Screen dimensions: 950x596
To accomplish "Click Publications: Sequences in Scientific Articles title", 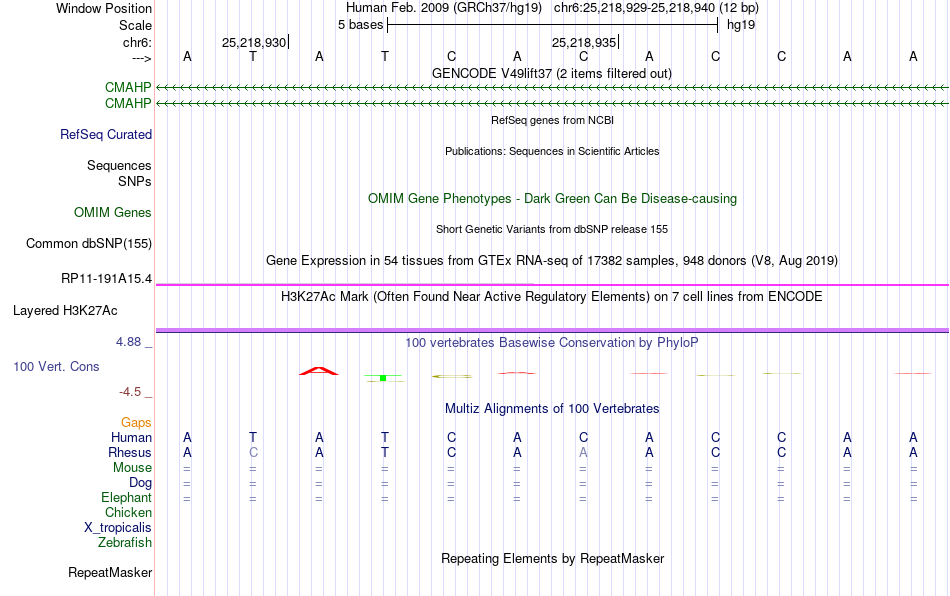I will tap(552, 151).
